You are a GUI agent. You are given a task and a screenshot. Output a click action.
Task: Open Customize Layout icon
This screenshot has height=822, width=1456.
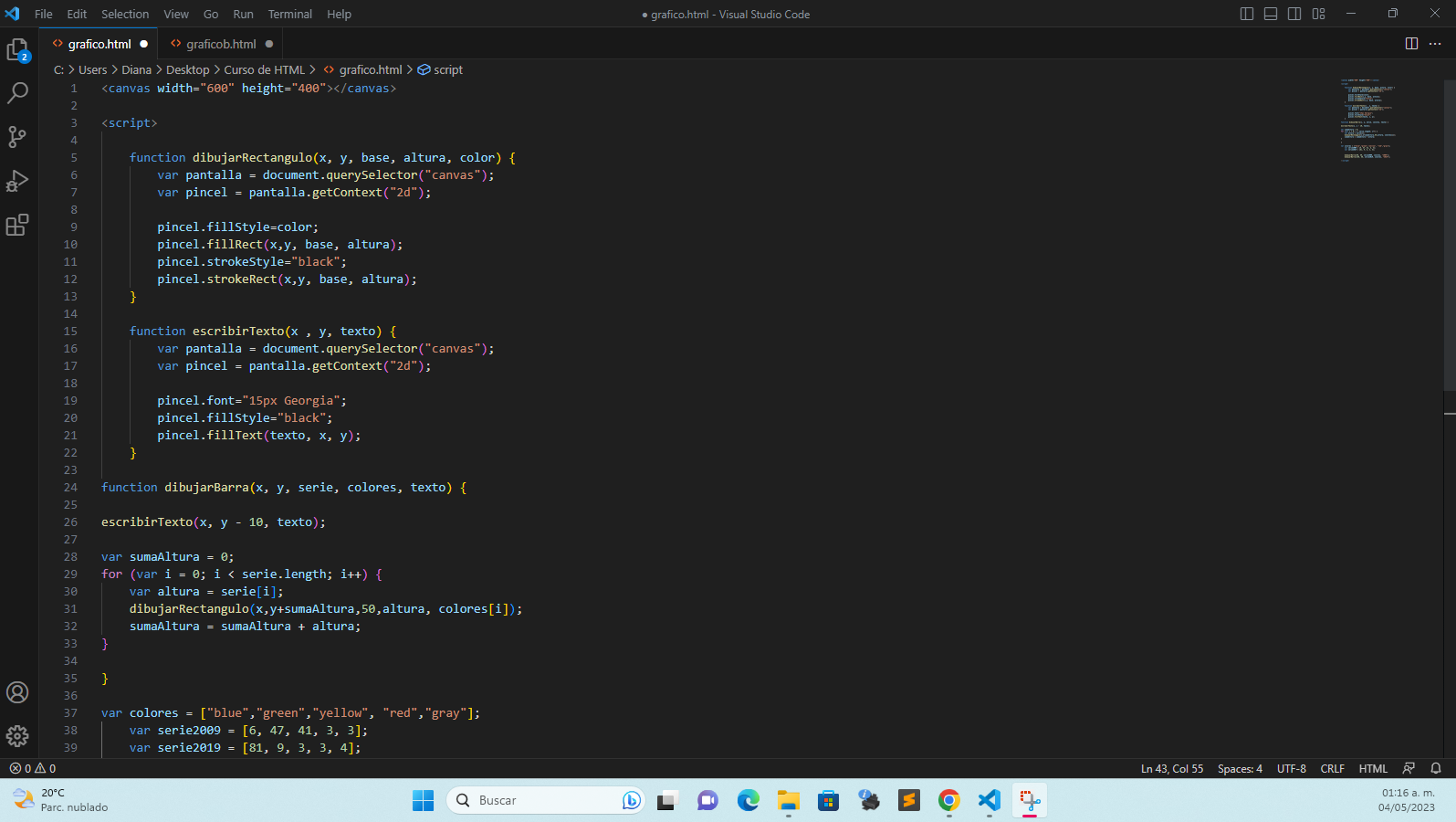point(1318,14)
